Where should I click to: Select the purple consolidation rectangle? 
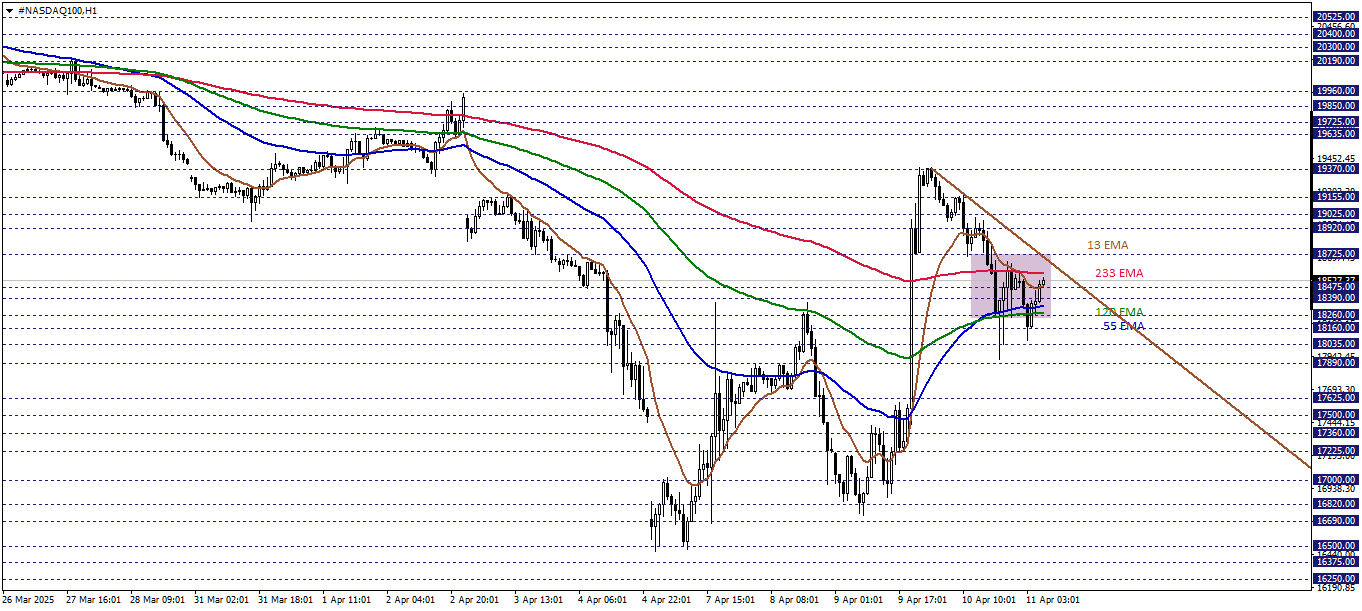click(1010, 286)
